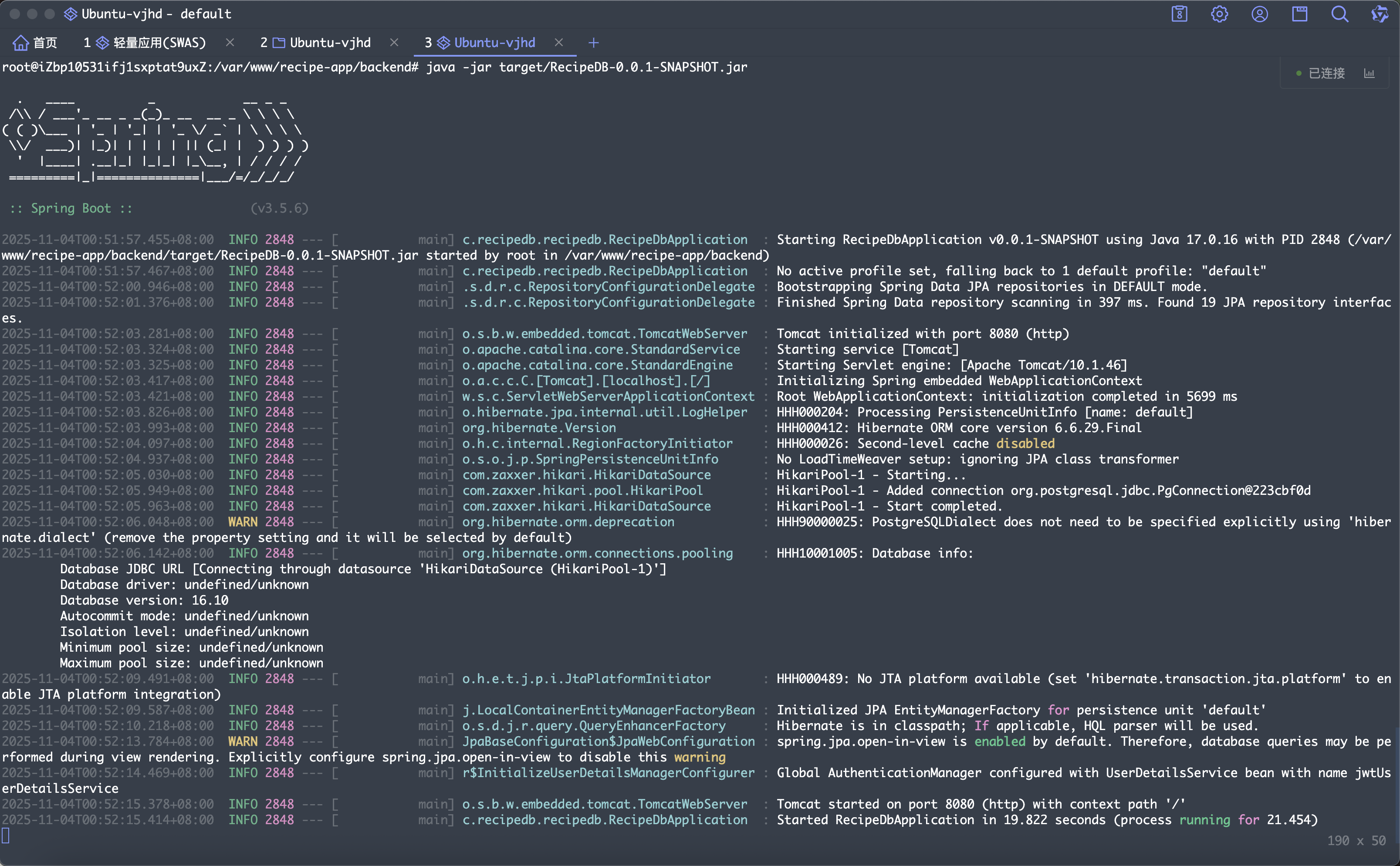Click the user account profile icon
This screenshot has height=866, width=1400.
(1259, 14)
